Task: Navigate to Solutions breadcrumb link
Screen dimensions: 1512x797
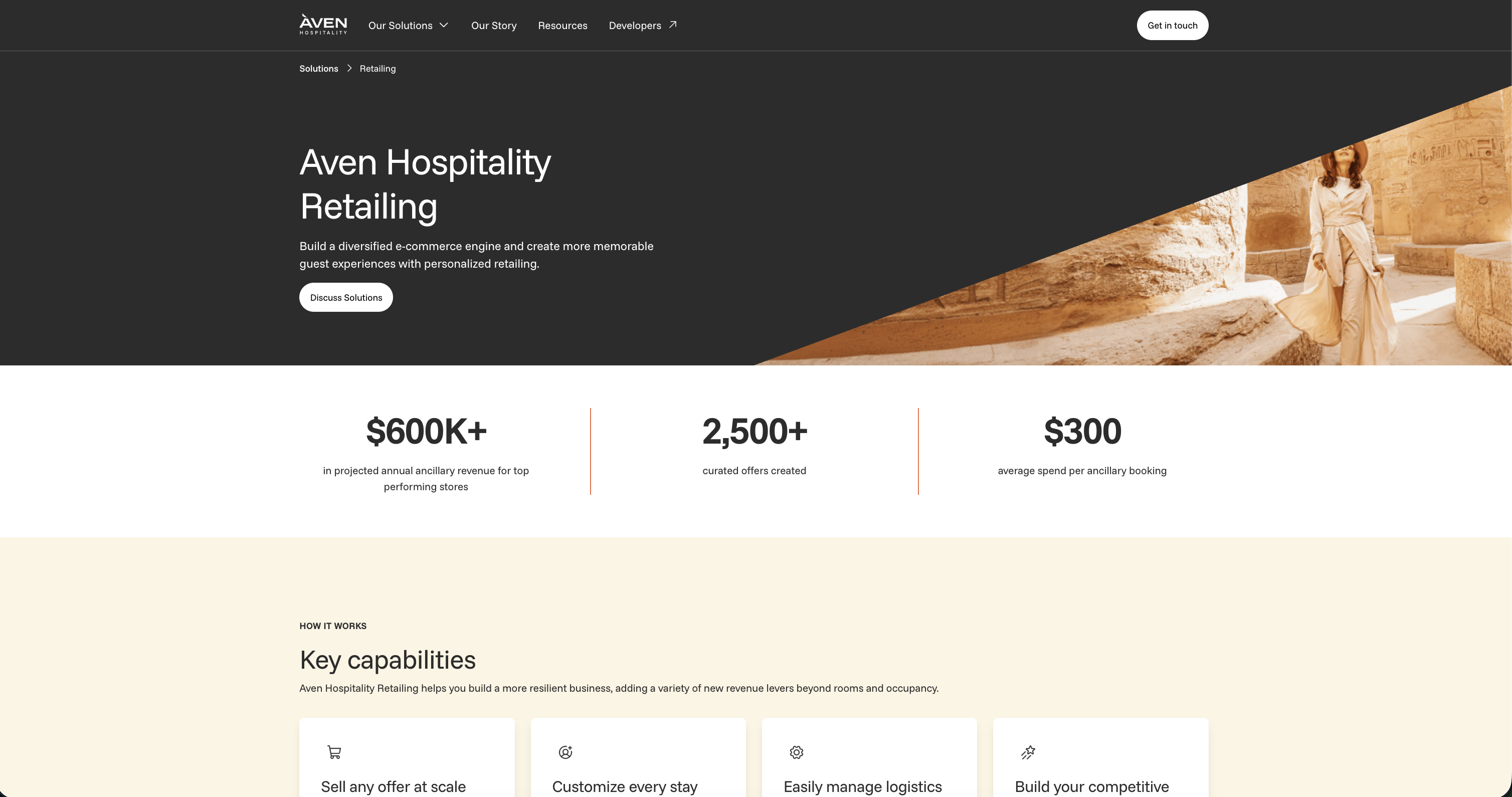Action: (319, 69)
